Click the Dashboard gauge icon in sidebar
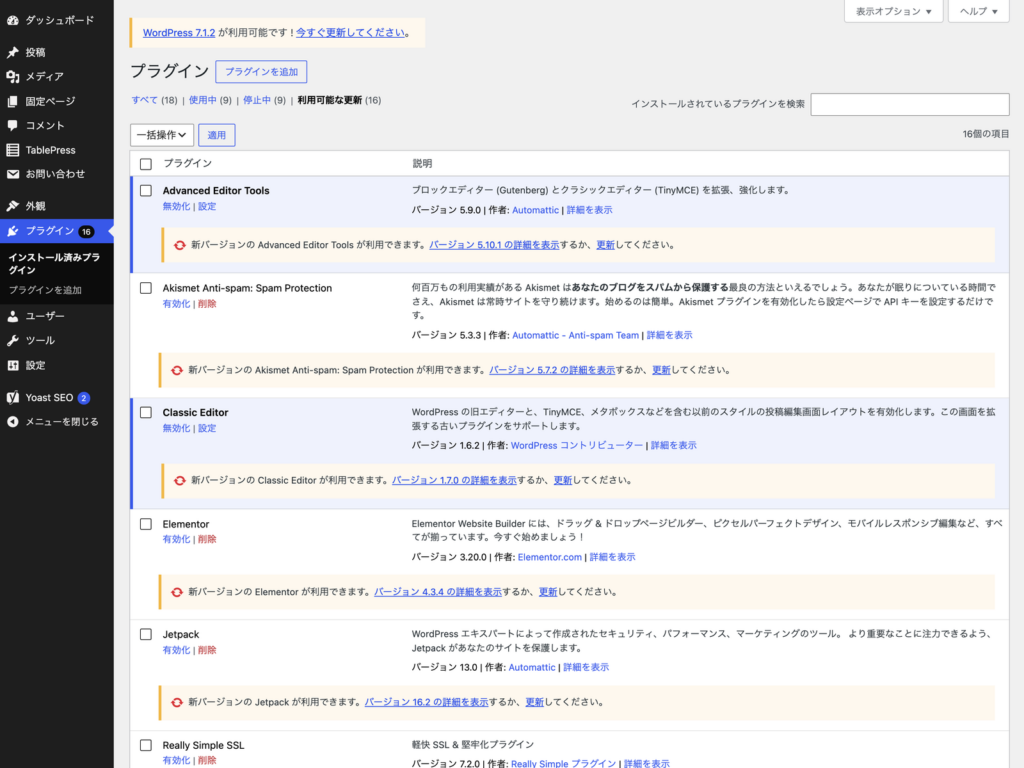 (12, 20)
